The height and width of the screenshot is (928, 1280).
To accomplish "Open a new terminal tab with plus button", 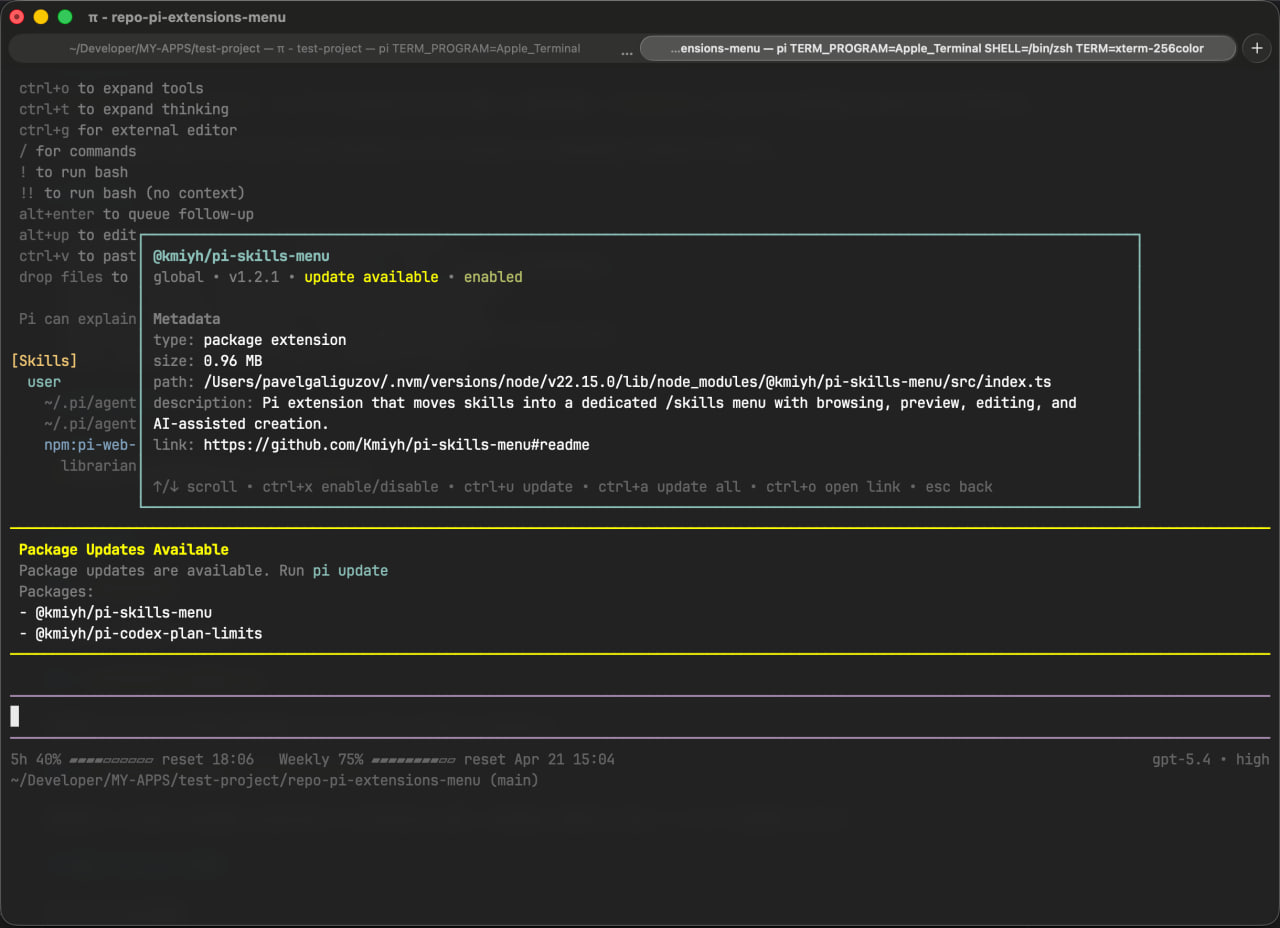I will 1257,48.
